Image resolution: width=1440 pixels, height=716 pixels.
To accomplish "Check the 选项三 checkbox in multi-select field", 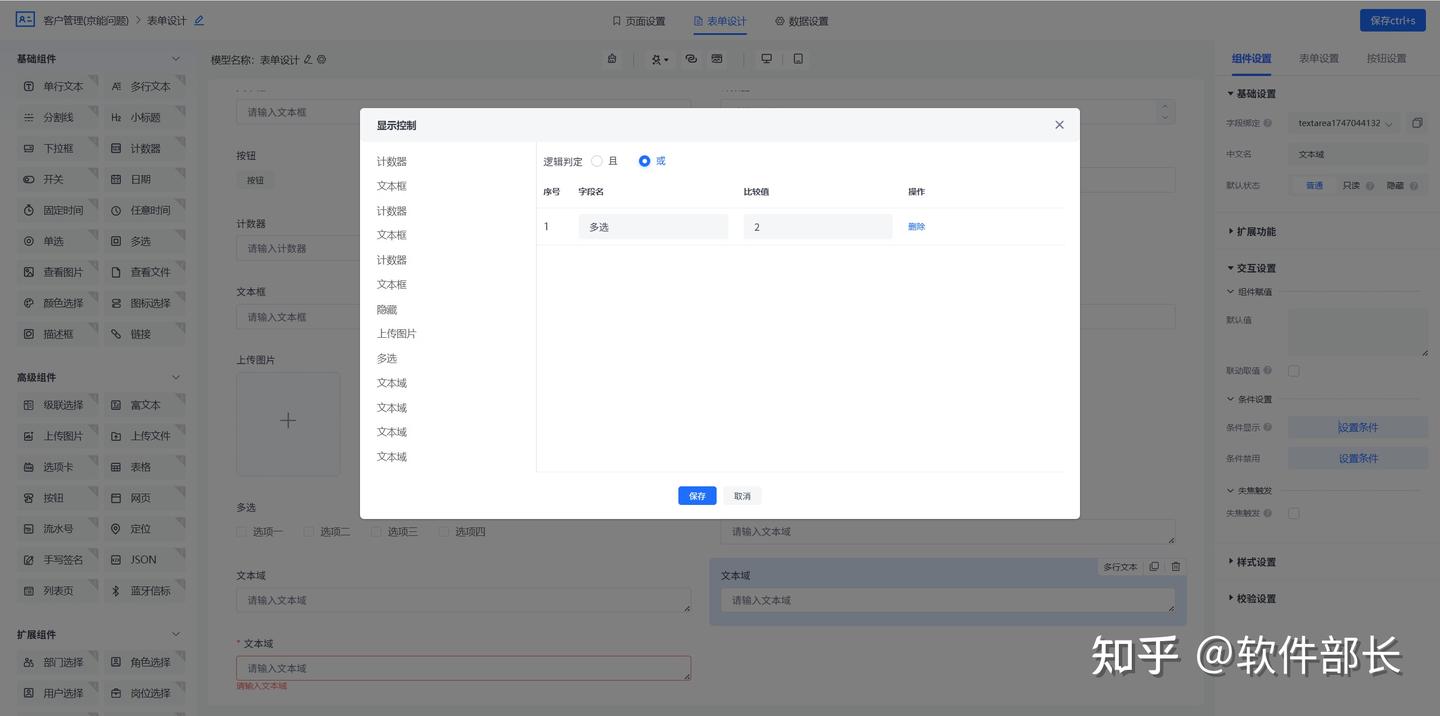I will (x=376, y=531).
